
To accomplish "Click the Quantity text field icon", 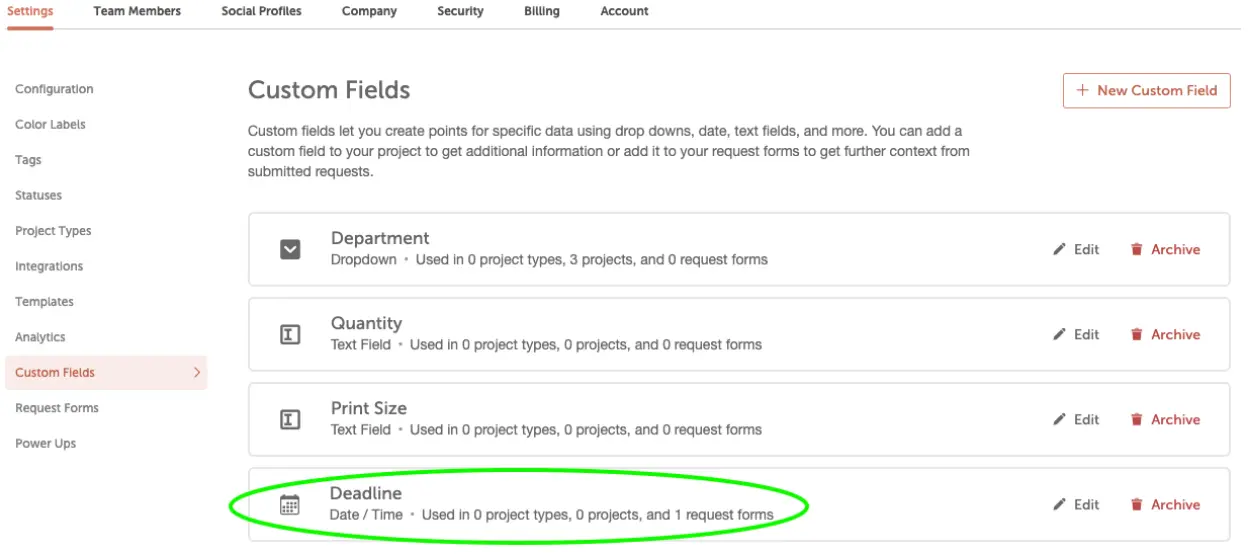I will (290, 335).
